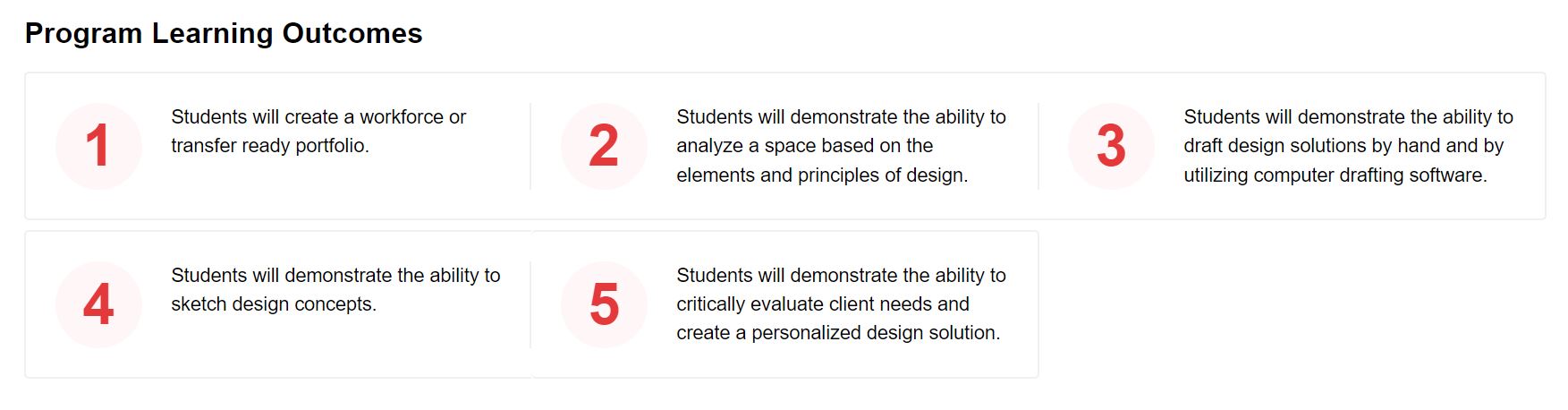
Task: Click 'critically evaluate client needs and' line
Action: [823, 304]
